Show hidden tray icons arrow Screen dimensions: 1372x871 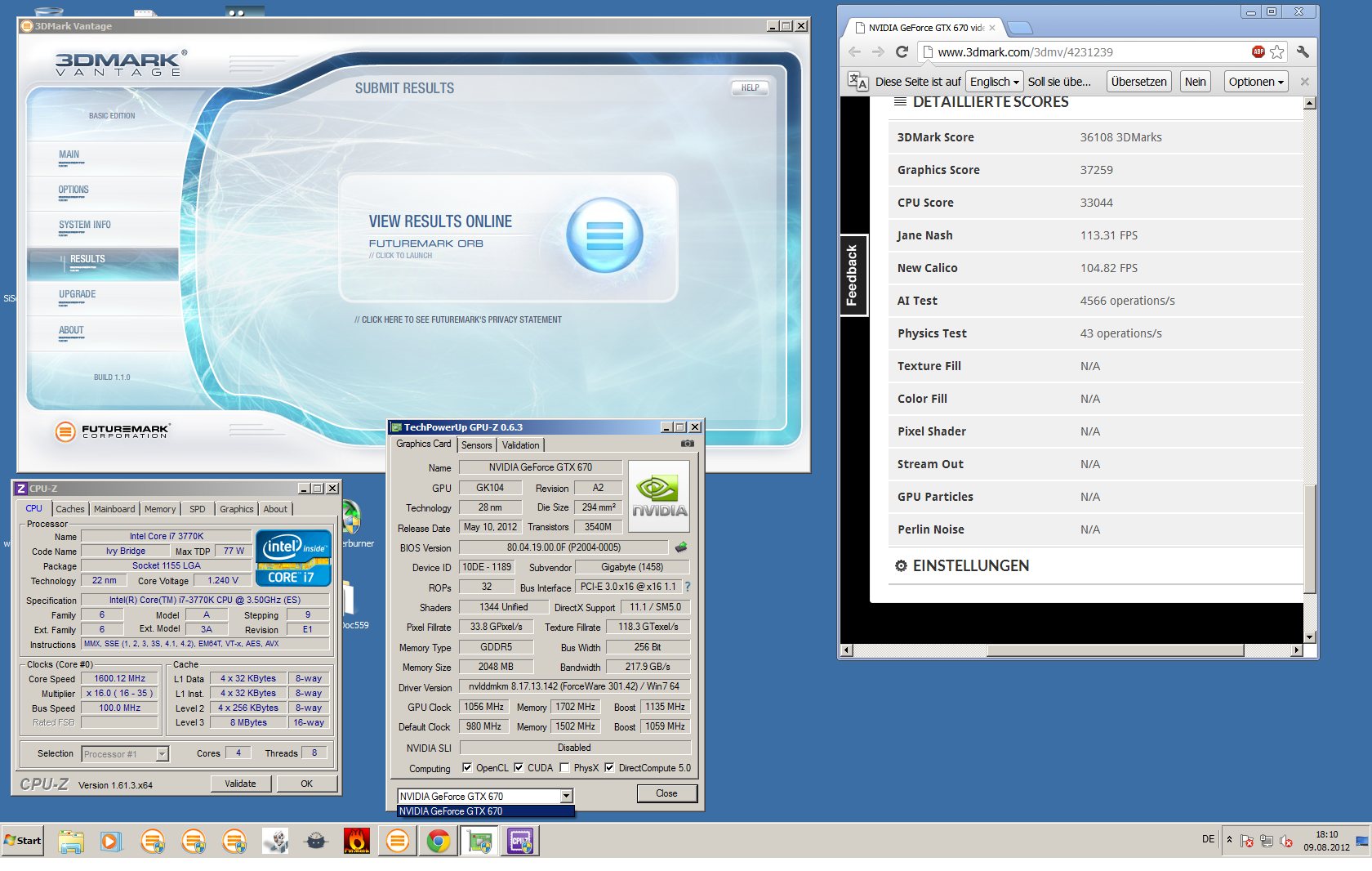coord(1229,839)
